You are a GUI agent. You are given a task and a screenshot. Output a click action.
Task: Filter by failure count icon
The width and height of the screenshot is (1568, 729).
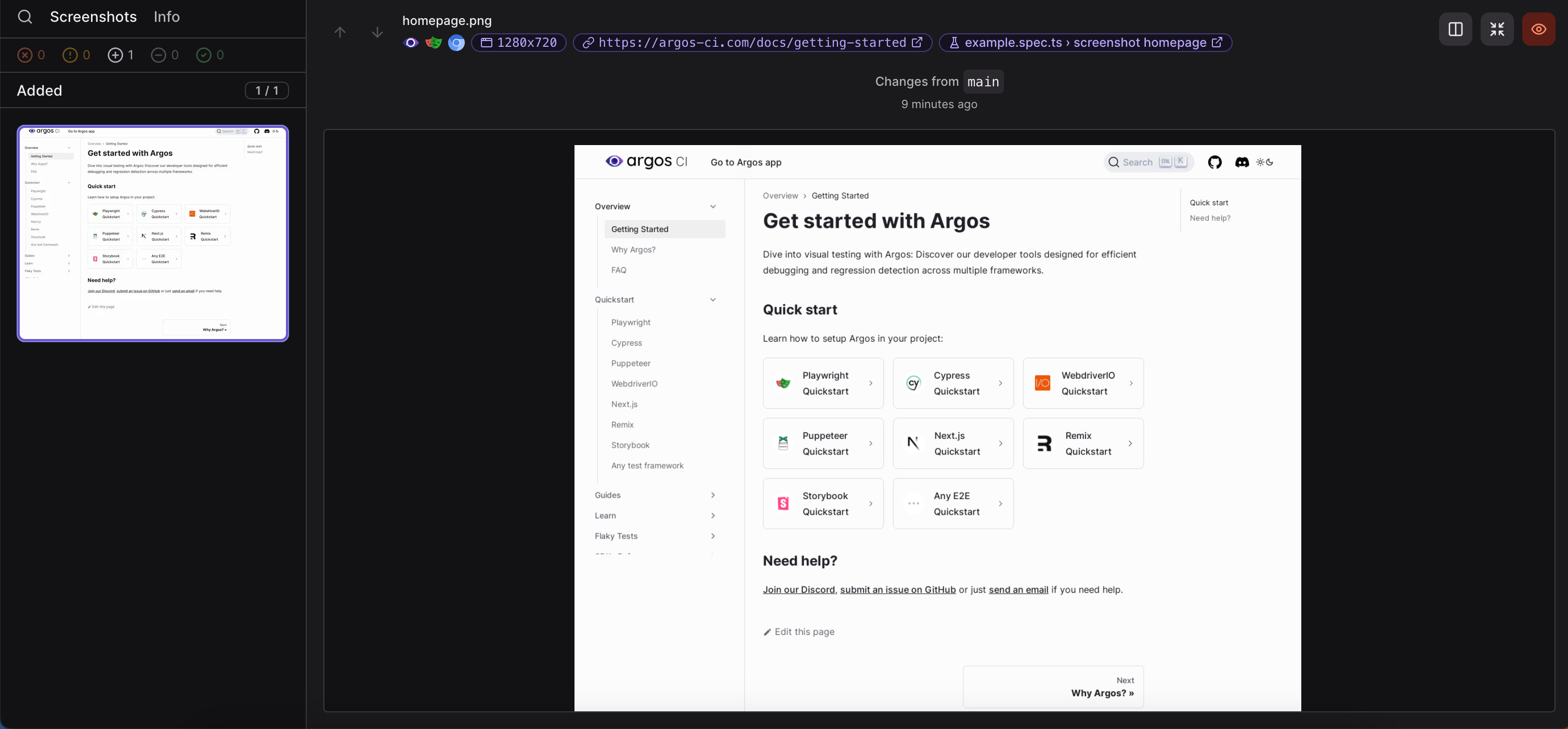tap(25, 55)
